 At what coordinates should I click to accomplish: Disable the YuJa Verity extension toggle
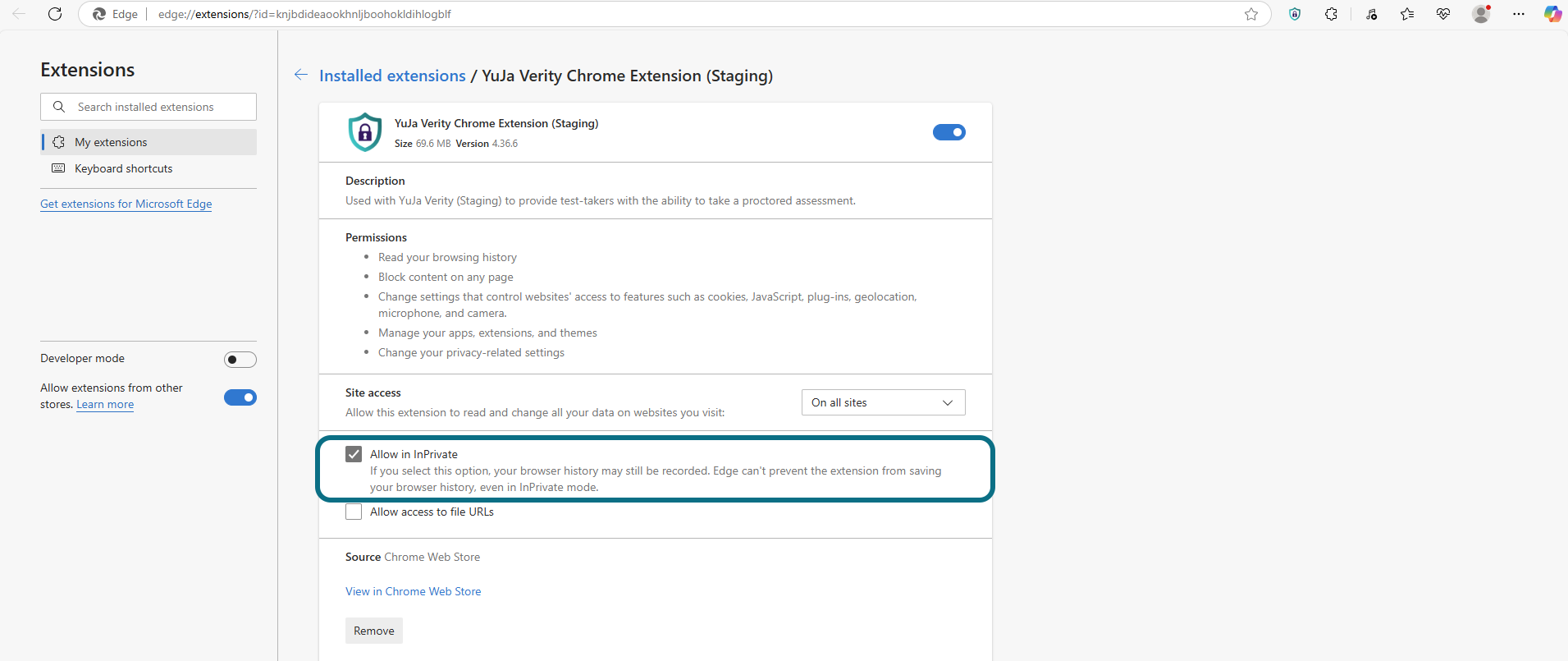[x=949, y=131]
